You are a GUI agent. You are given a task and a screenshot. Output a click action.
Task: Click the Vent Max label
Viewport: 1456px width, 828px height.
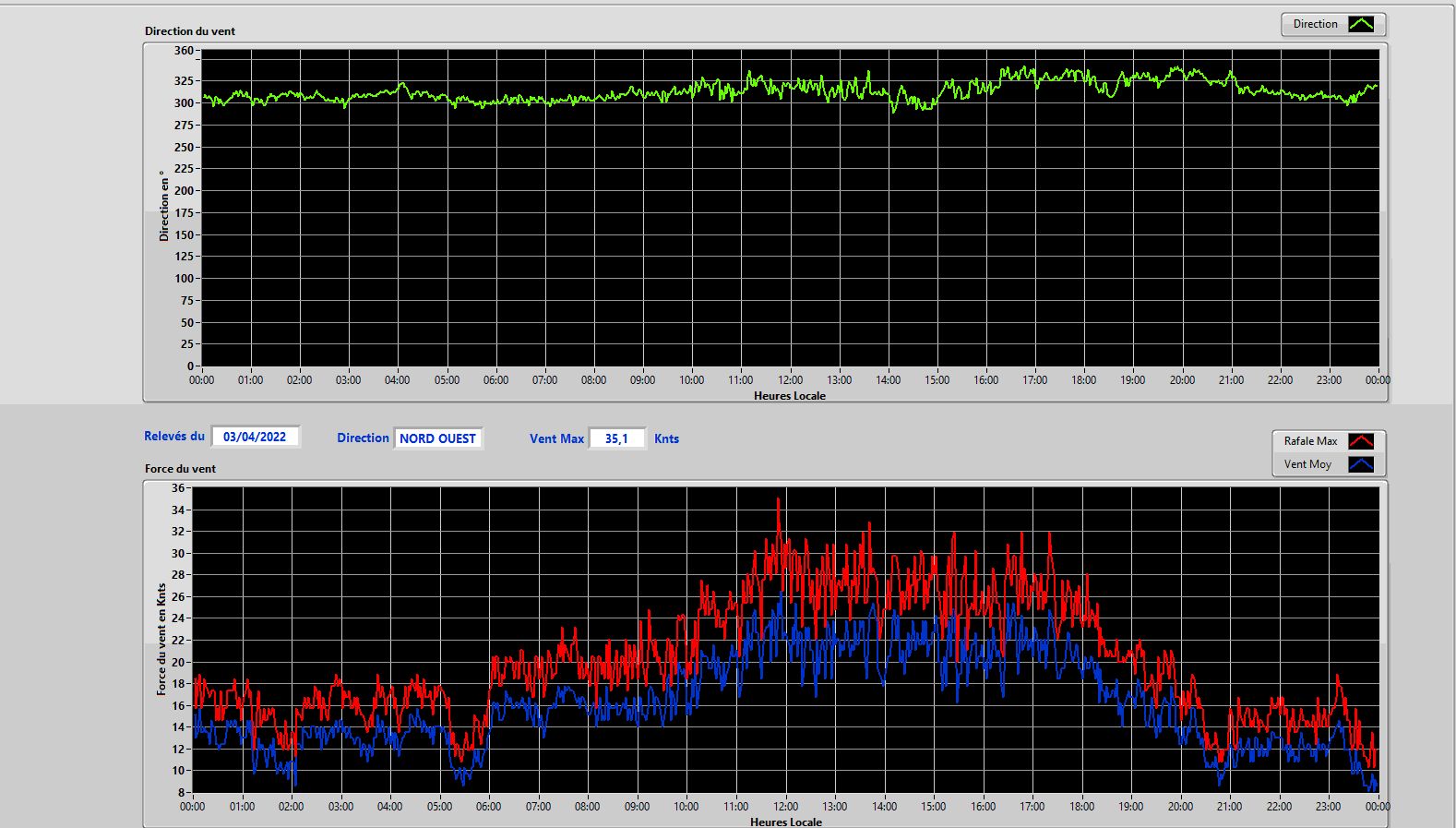click(x=556, y=438)
